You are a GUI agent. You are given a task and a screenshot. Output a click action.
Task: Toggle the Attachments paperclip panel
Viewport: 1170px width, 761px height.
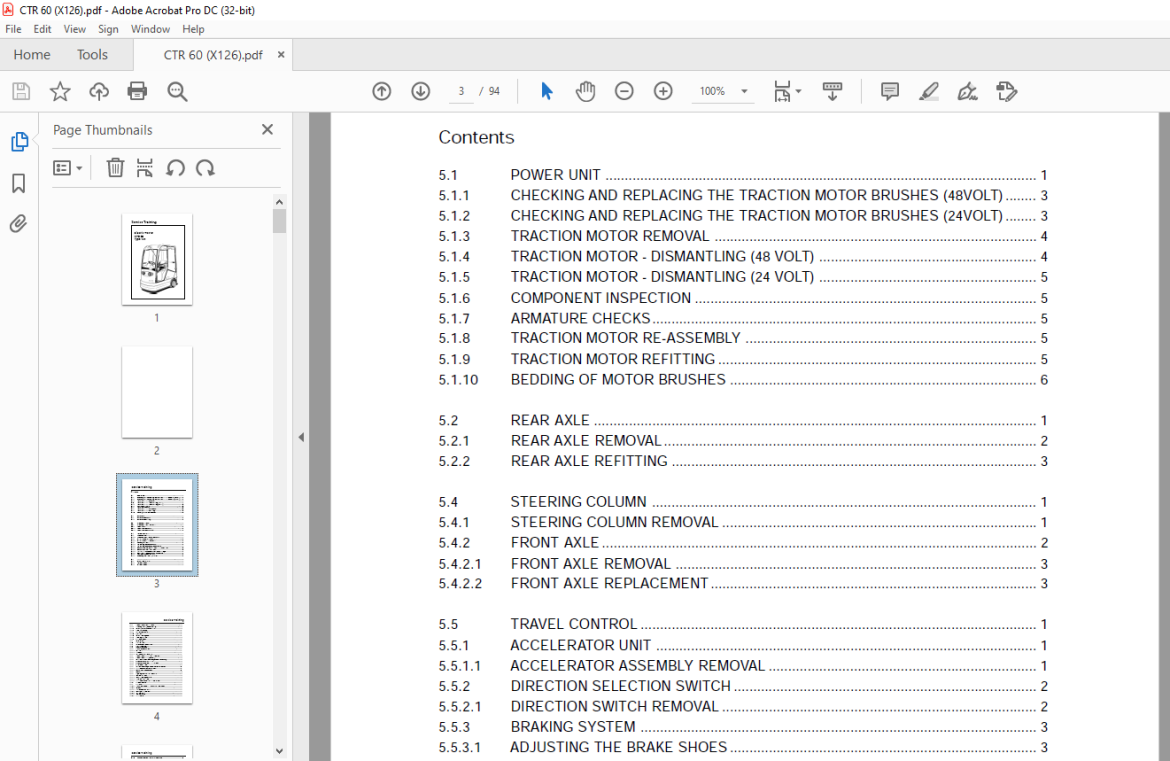(18, 224)
